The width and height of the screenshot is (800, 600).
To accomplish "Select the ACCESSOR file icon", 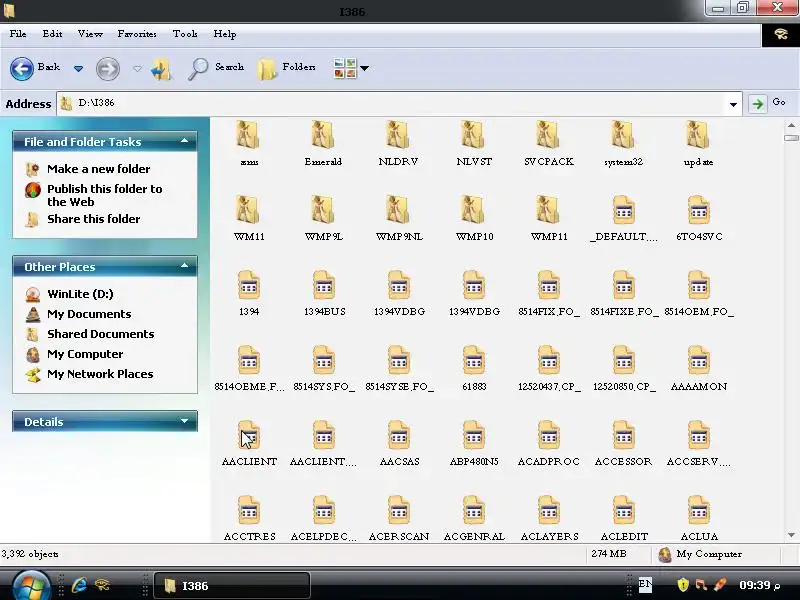I will pos(623,436).
